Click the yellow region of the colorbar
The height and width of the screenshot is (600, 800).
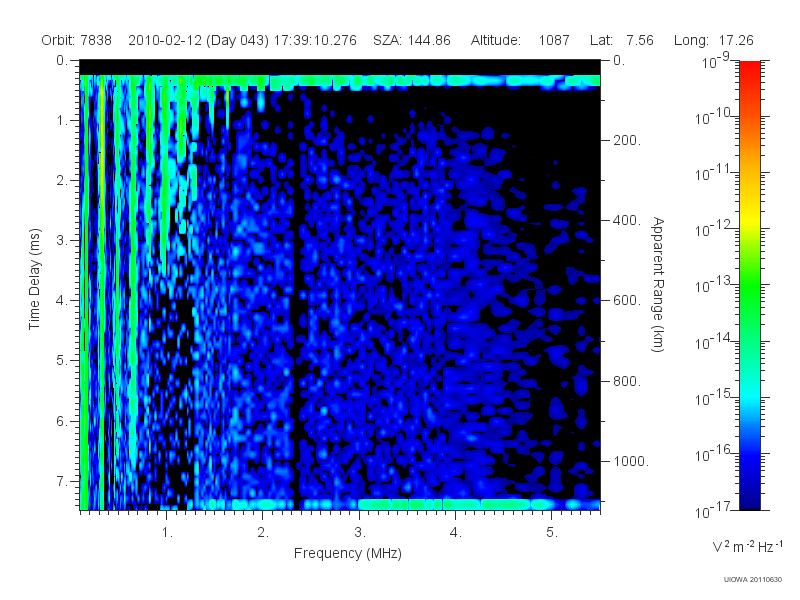750,217
